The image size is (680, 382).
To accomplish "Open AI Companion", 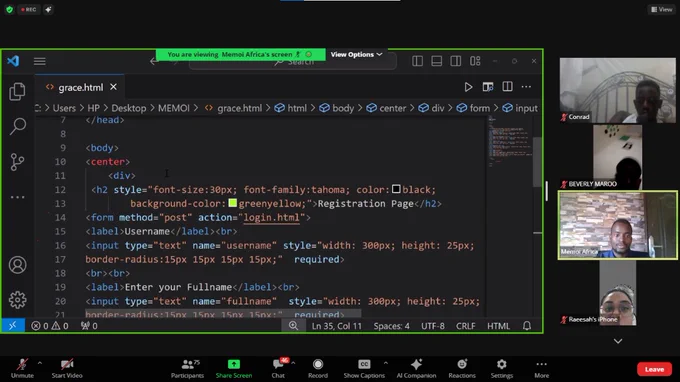I will [x=416, y=369].
